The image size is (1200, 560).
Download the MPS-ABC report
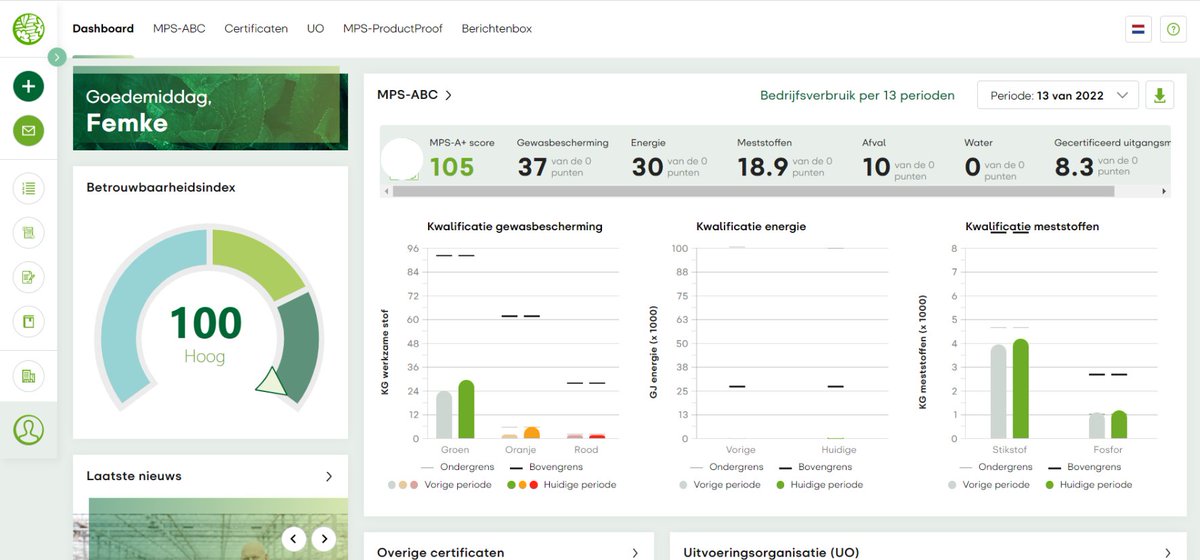tap(1159, 95)
